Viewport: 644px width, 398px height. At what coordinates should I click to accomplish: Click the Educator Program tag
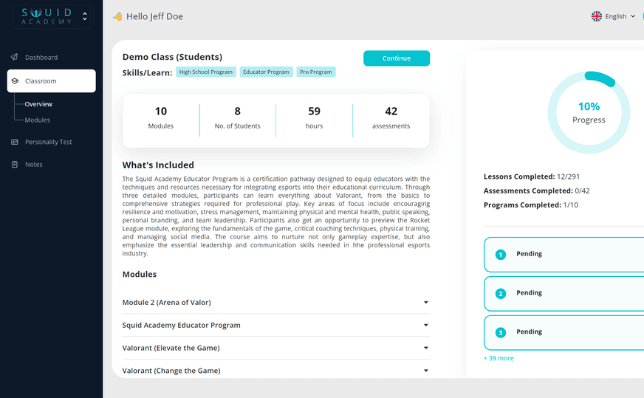[x=266, y=72]
